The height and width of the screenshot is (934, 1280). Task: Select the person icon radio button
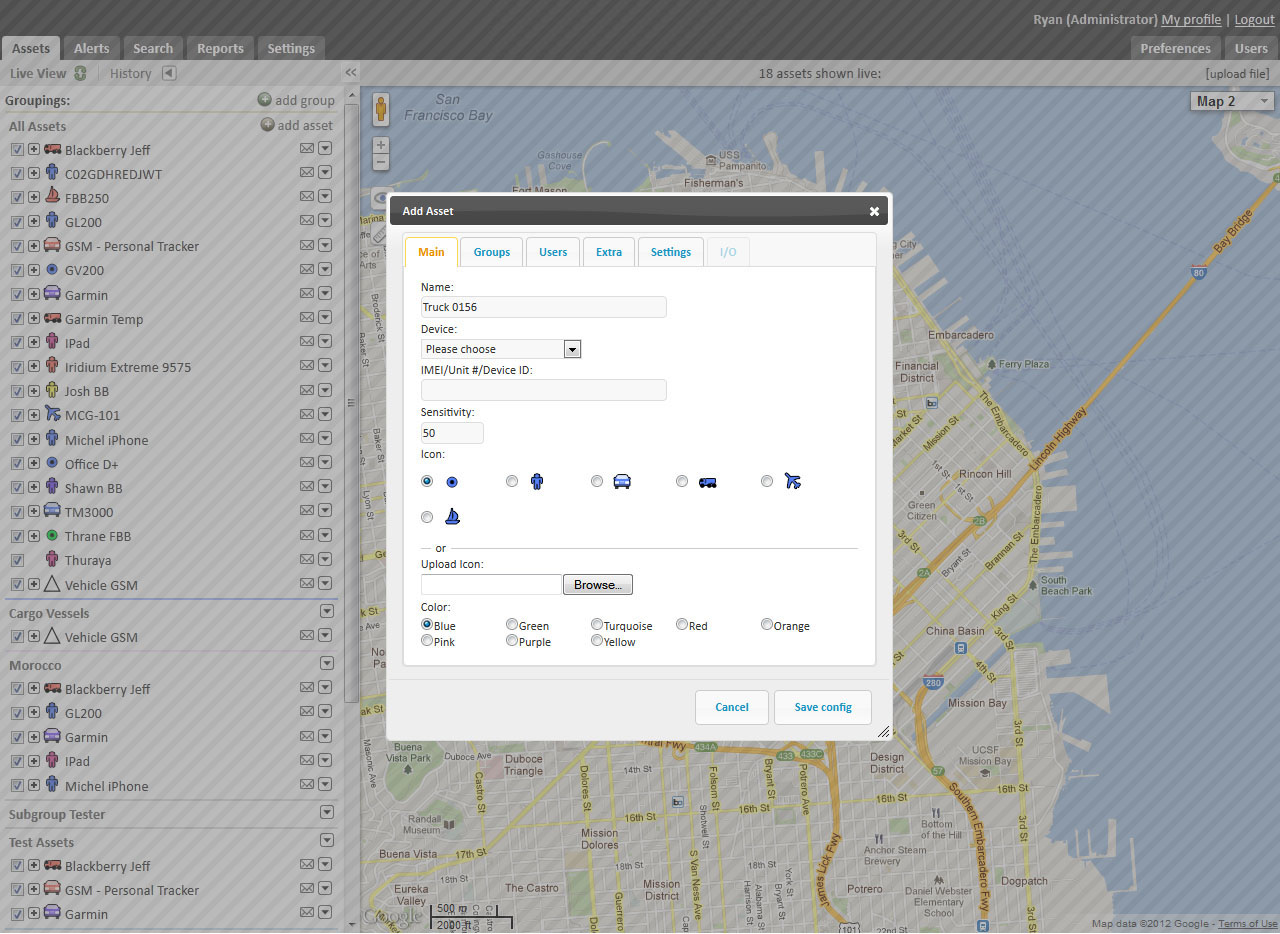(x=512, y=481)
